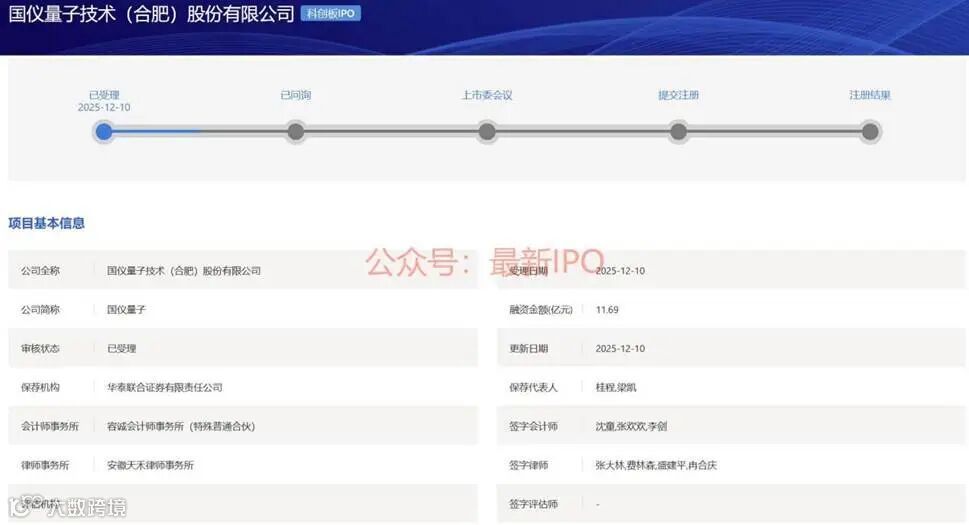The image size is (969, 525).
Task: Click the 2025-12-10 date under 已受理
Action: pyautogui.click(x=104, y=107)
